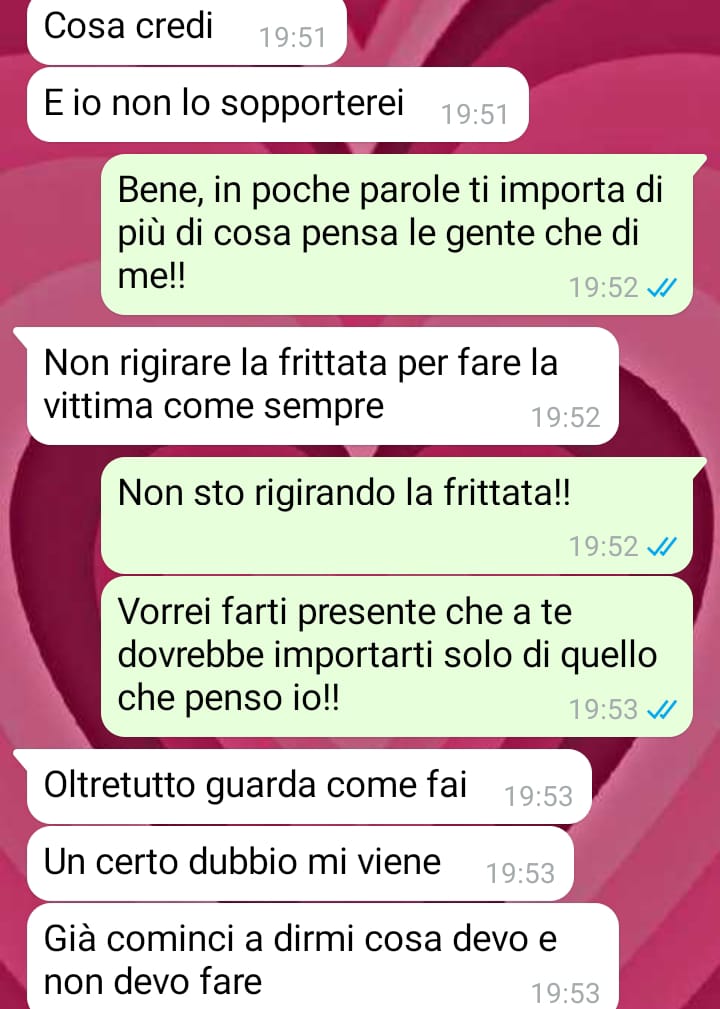
Task: Tap the 'Oltretutto guarda come fai' message
Action: pyautogui.click(x=309, y=786)
